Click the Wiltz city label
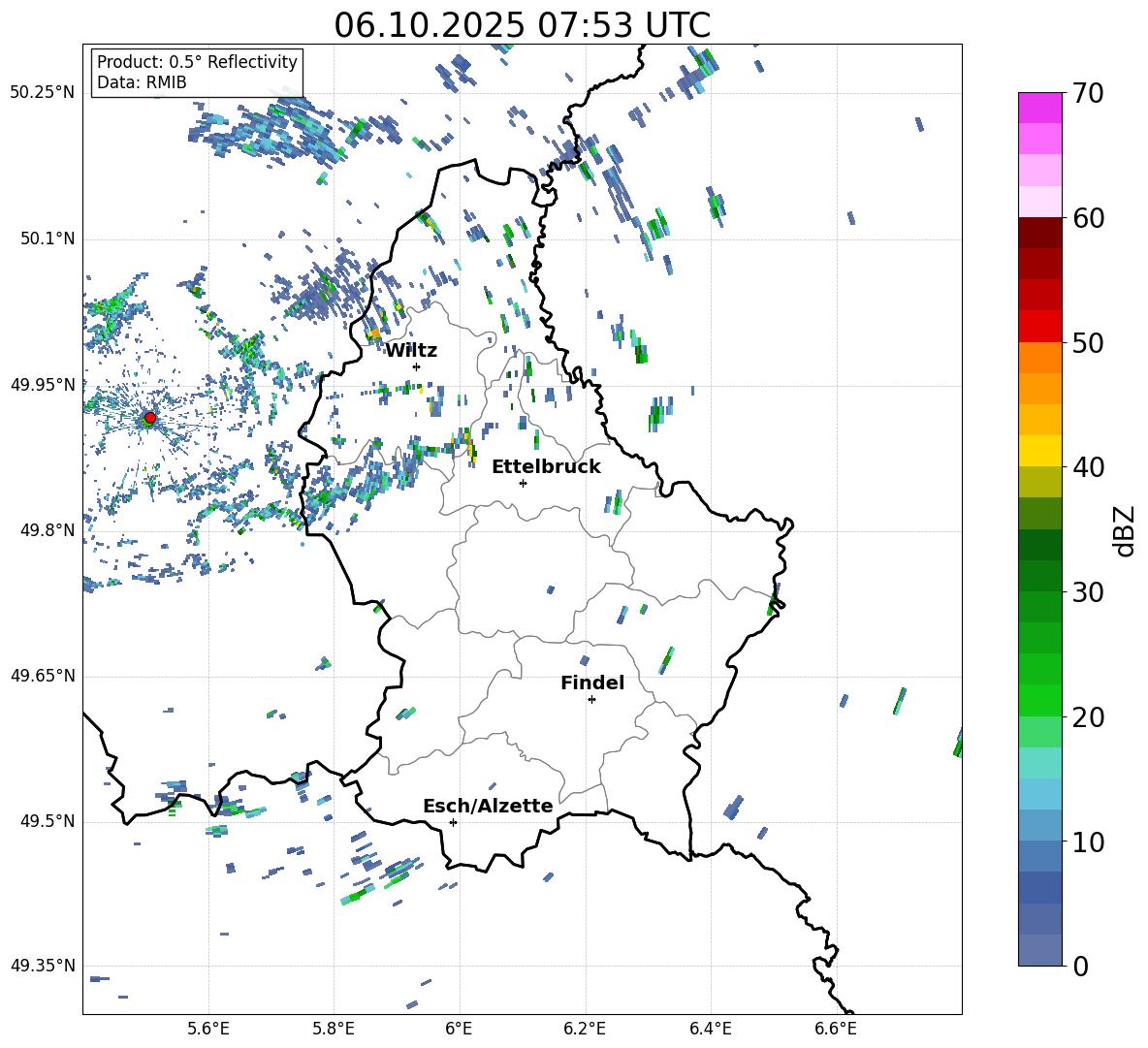 [411, 351]
